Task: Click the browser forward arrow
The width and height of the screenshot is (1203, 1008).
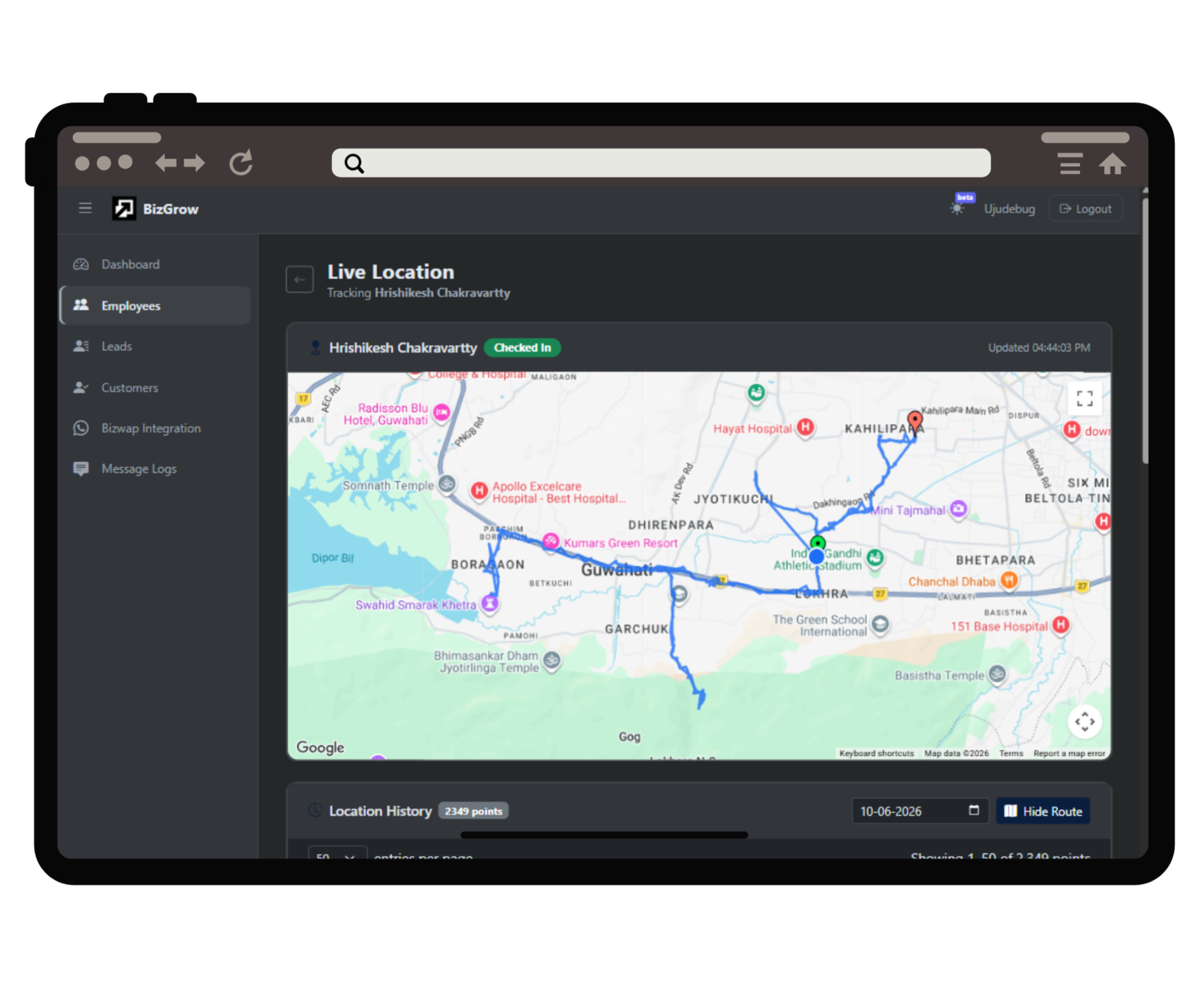Action: pos(195,162)
